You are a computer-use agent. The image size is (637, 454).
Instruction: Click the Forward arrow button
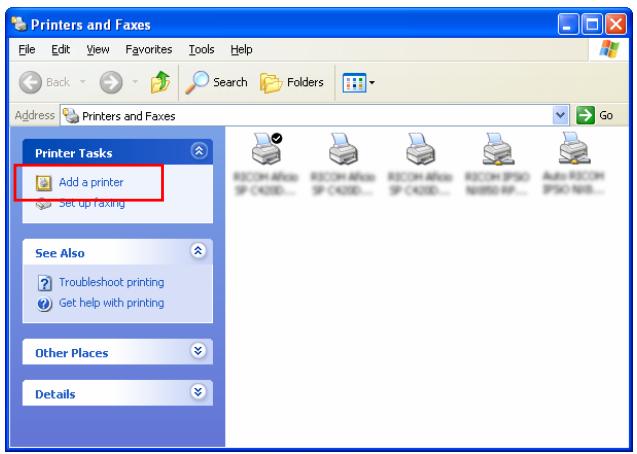[x=111, y=82]
